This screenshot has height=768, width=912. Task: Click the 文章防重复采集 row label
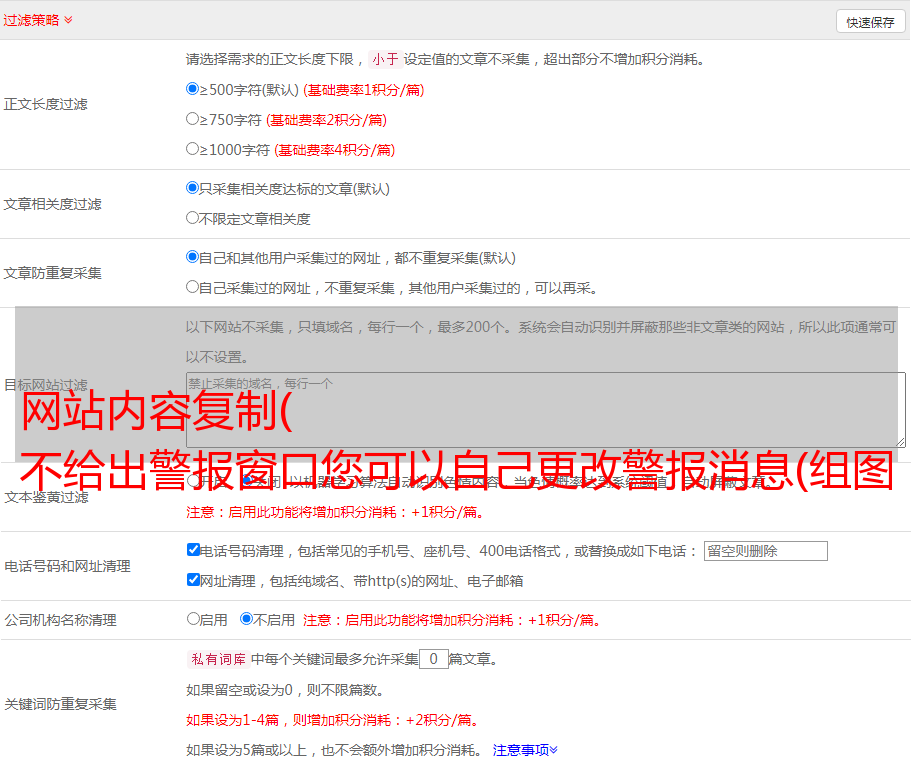coord(52,273)
